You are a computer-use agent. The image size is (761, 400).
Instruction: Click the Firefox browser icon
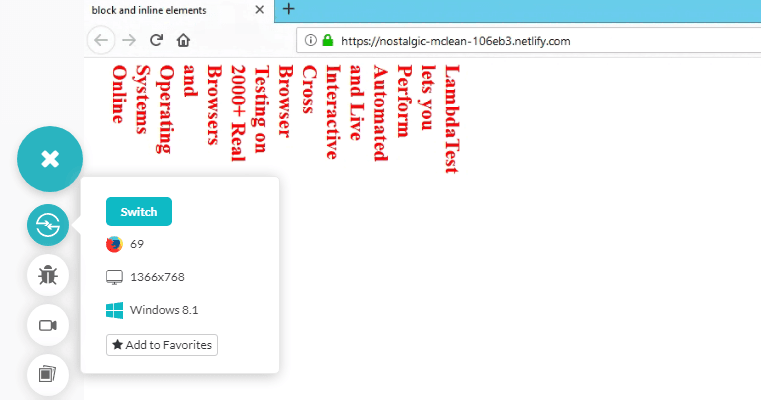point(114,244)
